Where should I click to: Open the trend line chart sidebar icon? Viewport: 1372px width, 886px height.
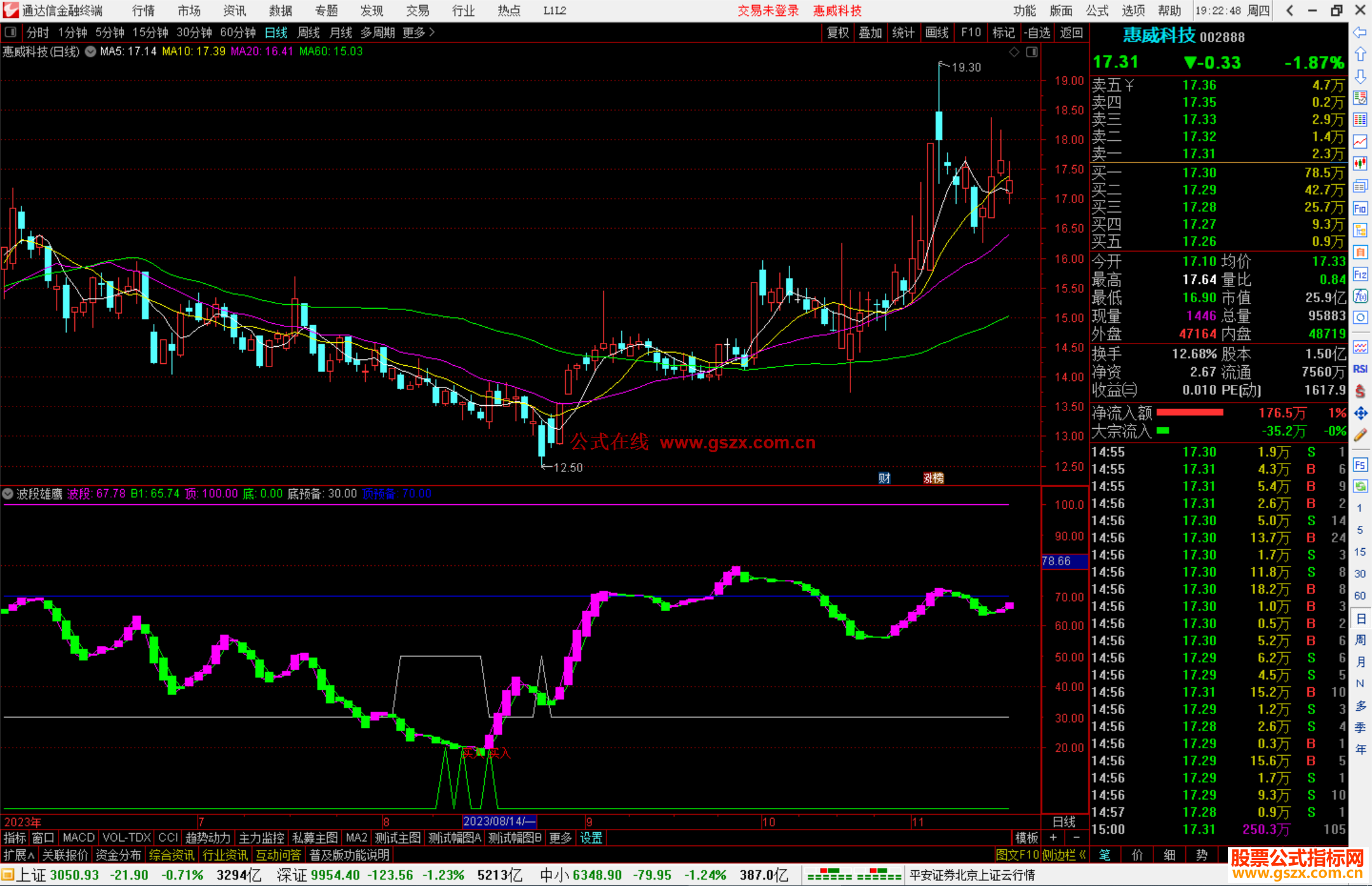coord(1360,142)
